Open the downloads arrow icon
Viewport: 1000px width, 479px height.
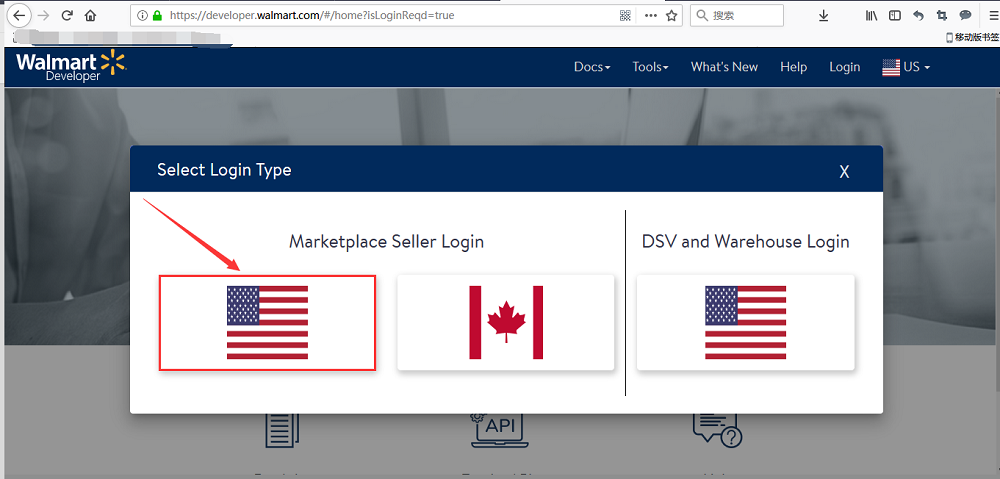824,16
